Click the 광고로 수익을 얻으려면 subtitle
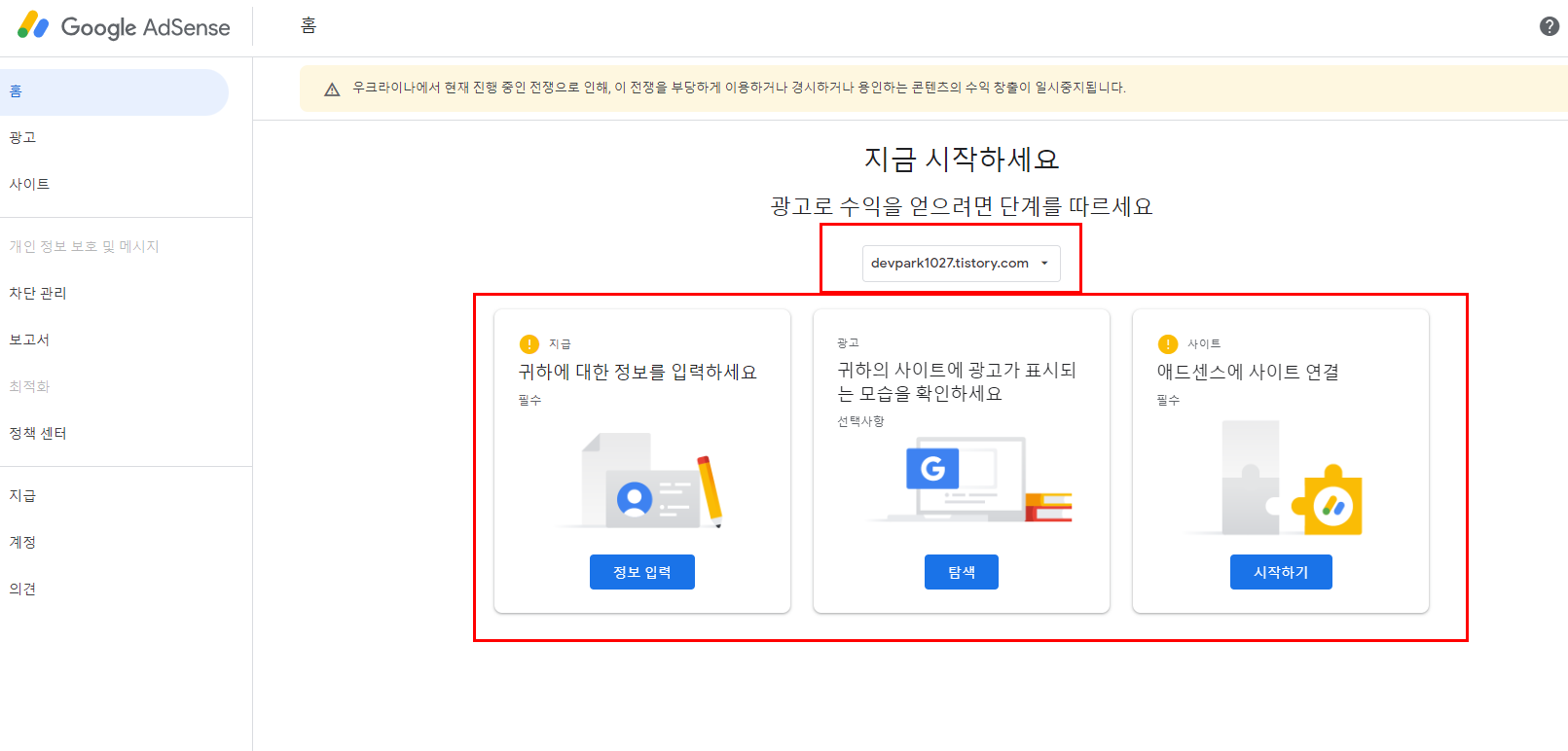 pos(962,206)
